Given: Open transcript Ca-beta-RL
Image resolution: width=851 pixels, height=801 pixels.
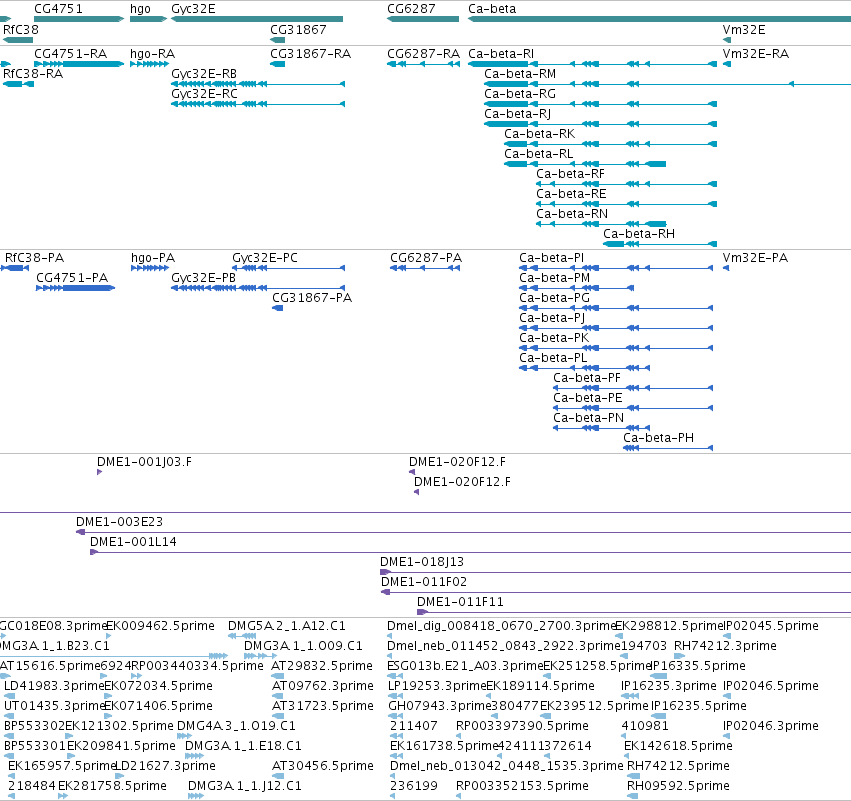Looking at the screenshot, I should pos(538,154).
